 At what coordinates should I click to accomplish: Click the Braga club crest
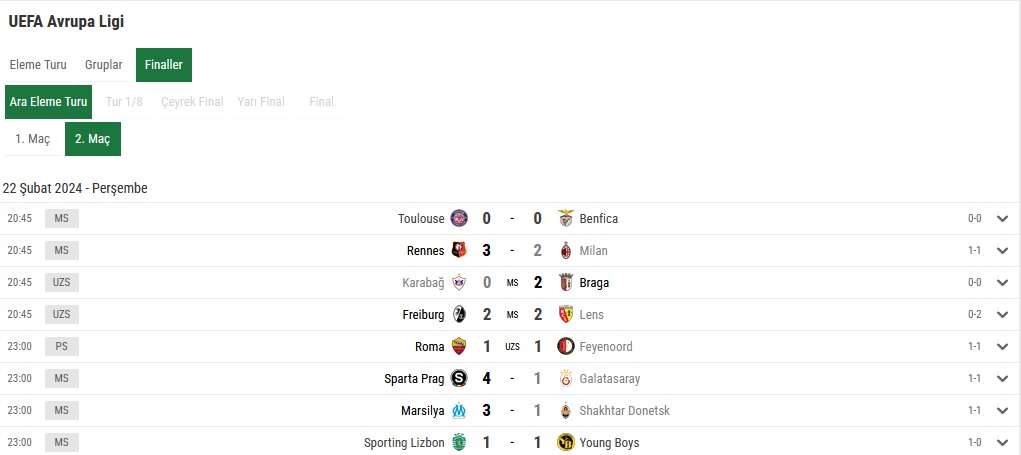point(566,283)
